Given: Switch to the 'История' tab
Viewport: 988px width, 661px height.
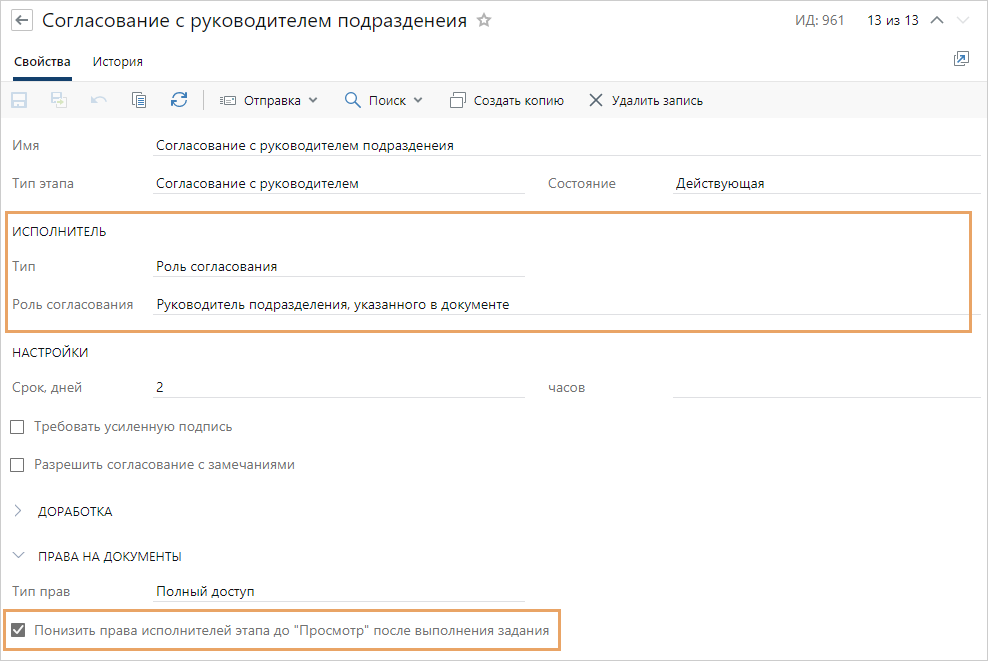Looking at the screenshot, I should [x=118, y=62].
